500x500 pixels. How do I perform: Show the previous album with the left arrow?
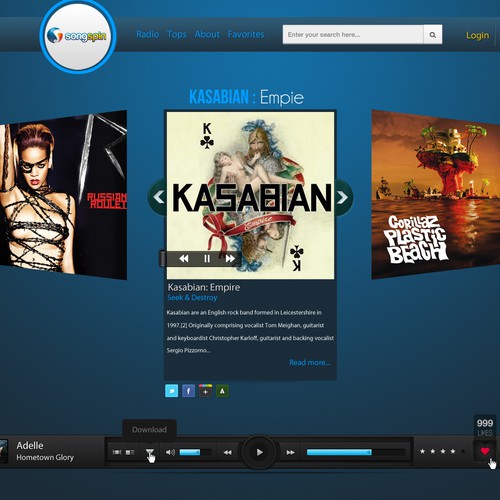click(158, 197)
